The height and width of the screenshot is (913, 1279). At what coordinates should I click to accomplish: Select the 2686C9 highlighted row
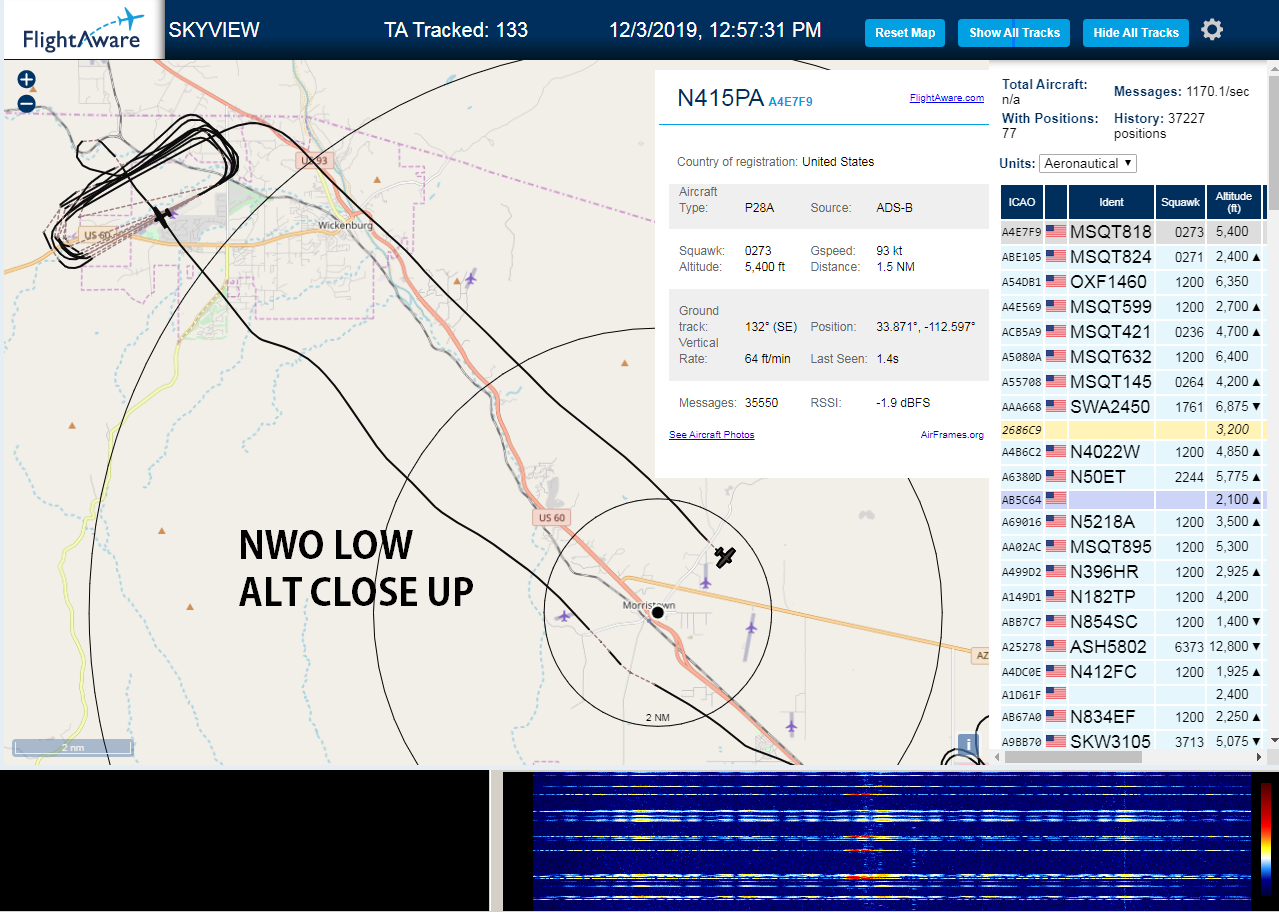1133,430
